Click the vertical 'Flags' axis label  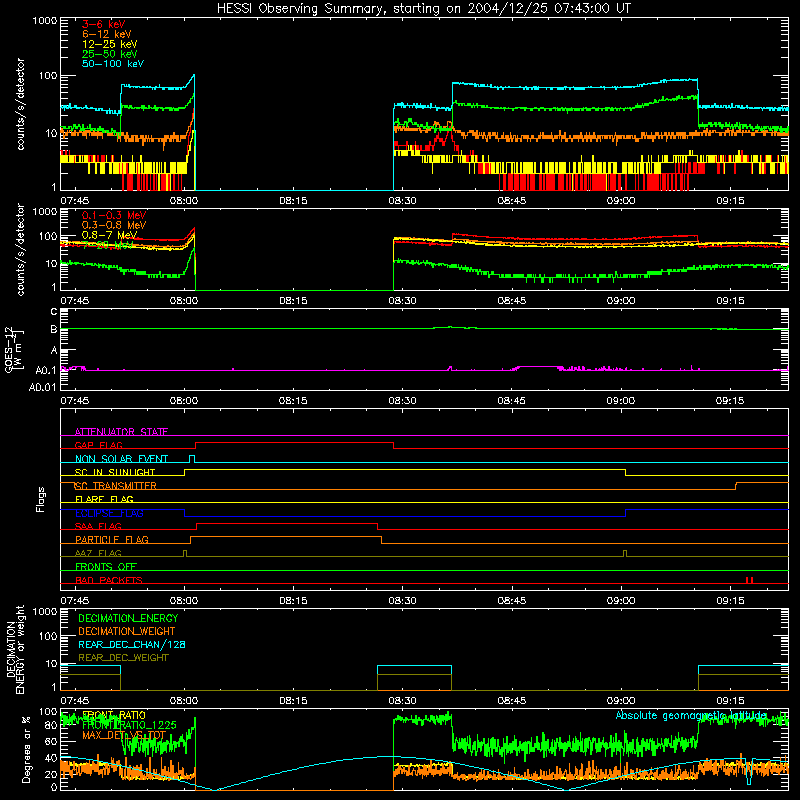point(40,499)
